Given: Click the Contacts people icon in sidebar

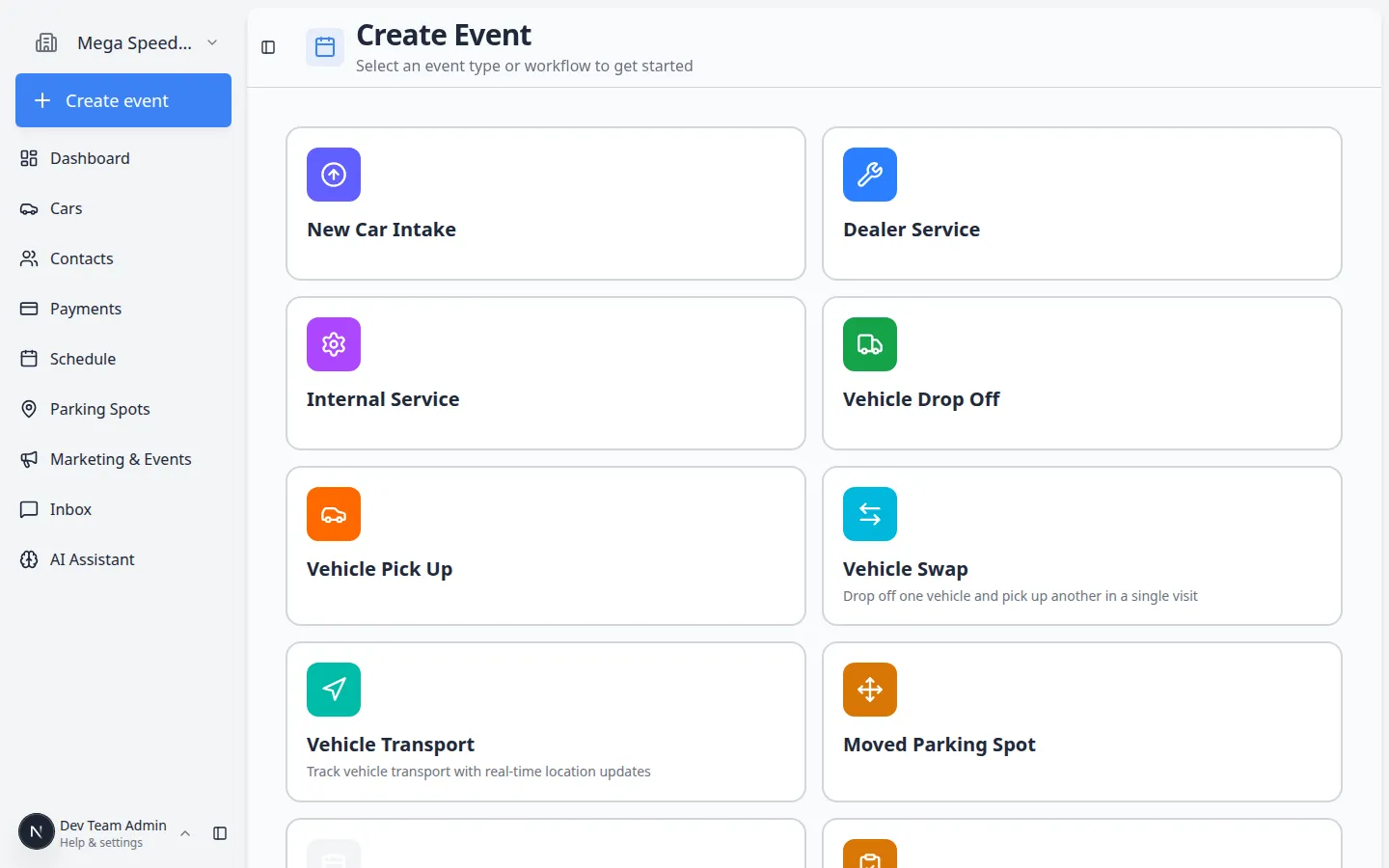Looking at the screenshot, I should (x=29, y=258).
